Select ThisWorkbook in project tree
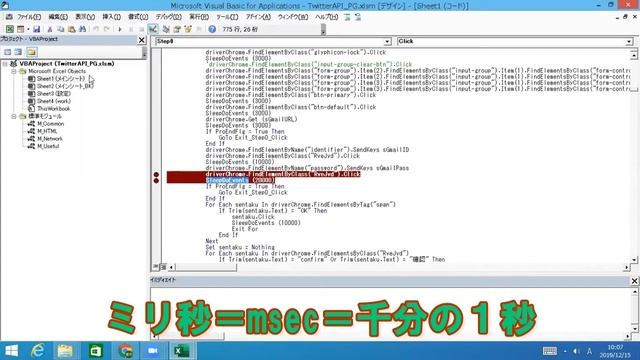The width and height of the screenshot is (640, 360). 53,109
